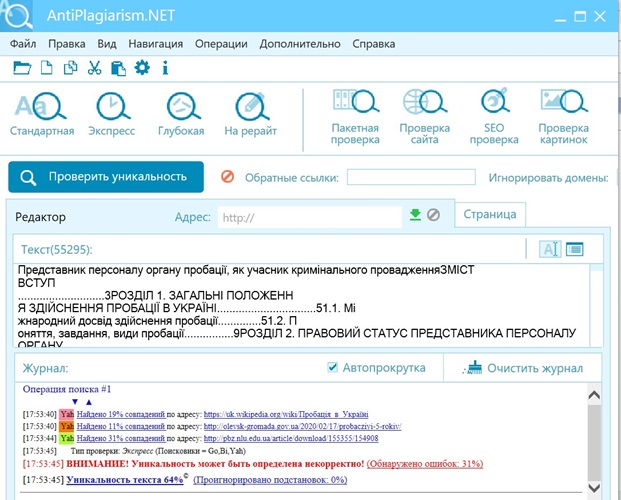Click the Игнорировать домены label
This screenshot has width=621, height=500.
coord(548,178)
